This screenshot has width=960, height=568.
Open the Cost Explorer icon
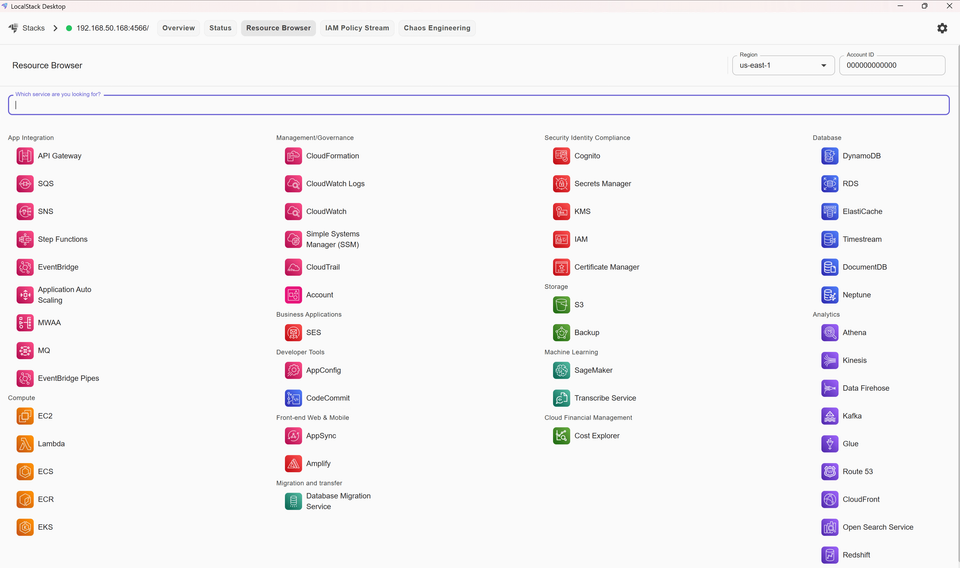(x=561, y=436)
